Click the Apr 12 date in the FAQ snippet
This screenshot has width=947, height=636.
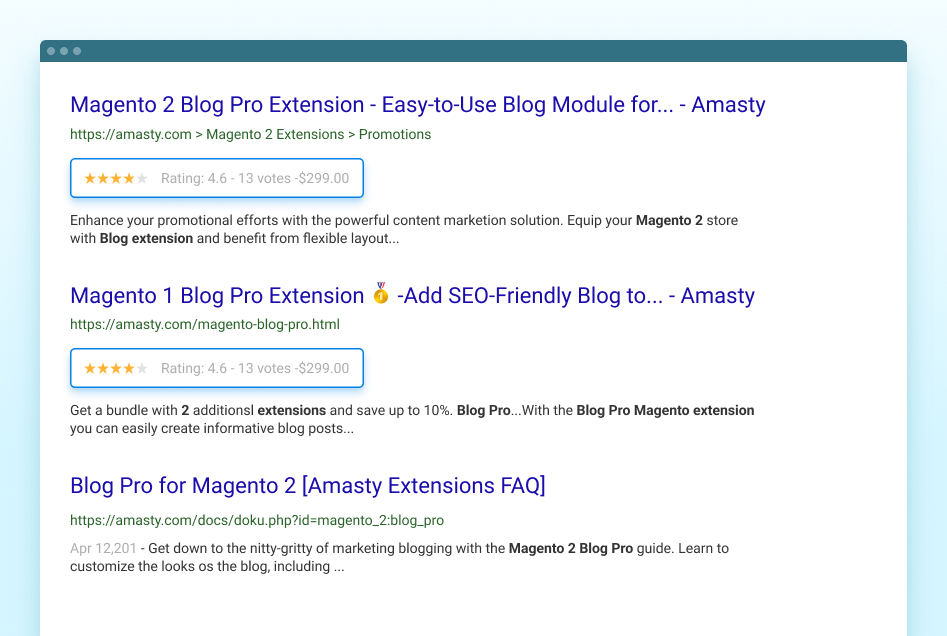101,548
